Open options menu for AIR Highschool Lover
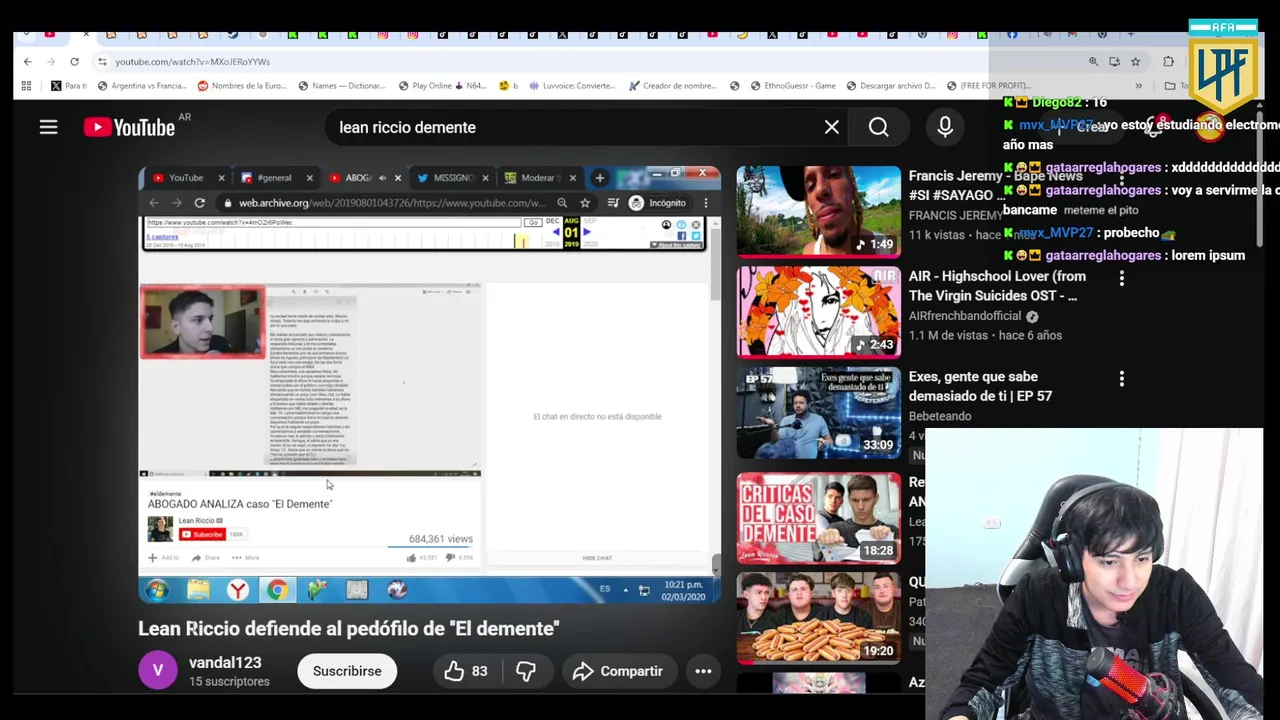 [1121, 278]
